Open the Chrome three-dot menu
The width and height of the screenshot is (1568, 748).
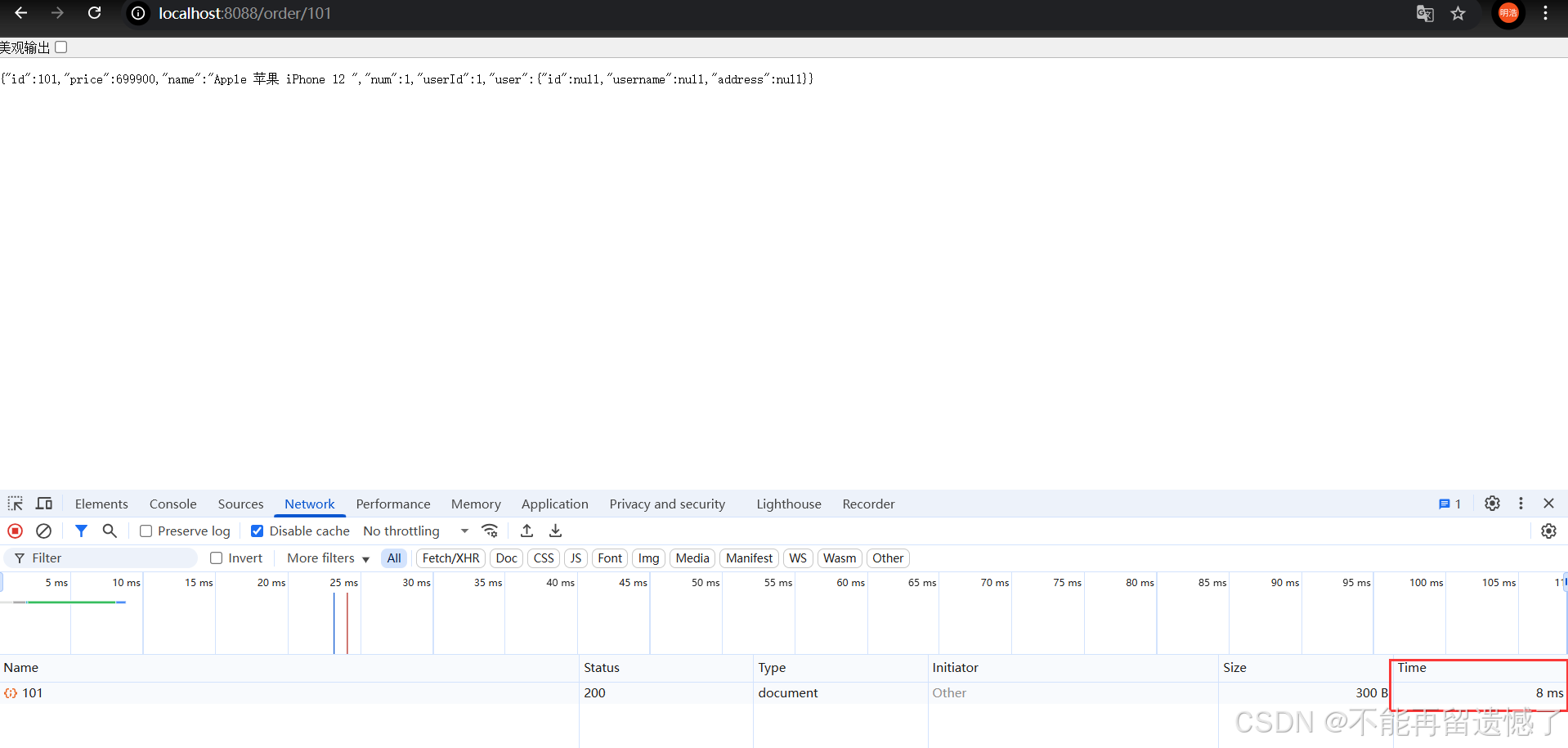point(1545,13)
